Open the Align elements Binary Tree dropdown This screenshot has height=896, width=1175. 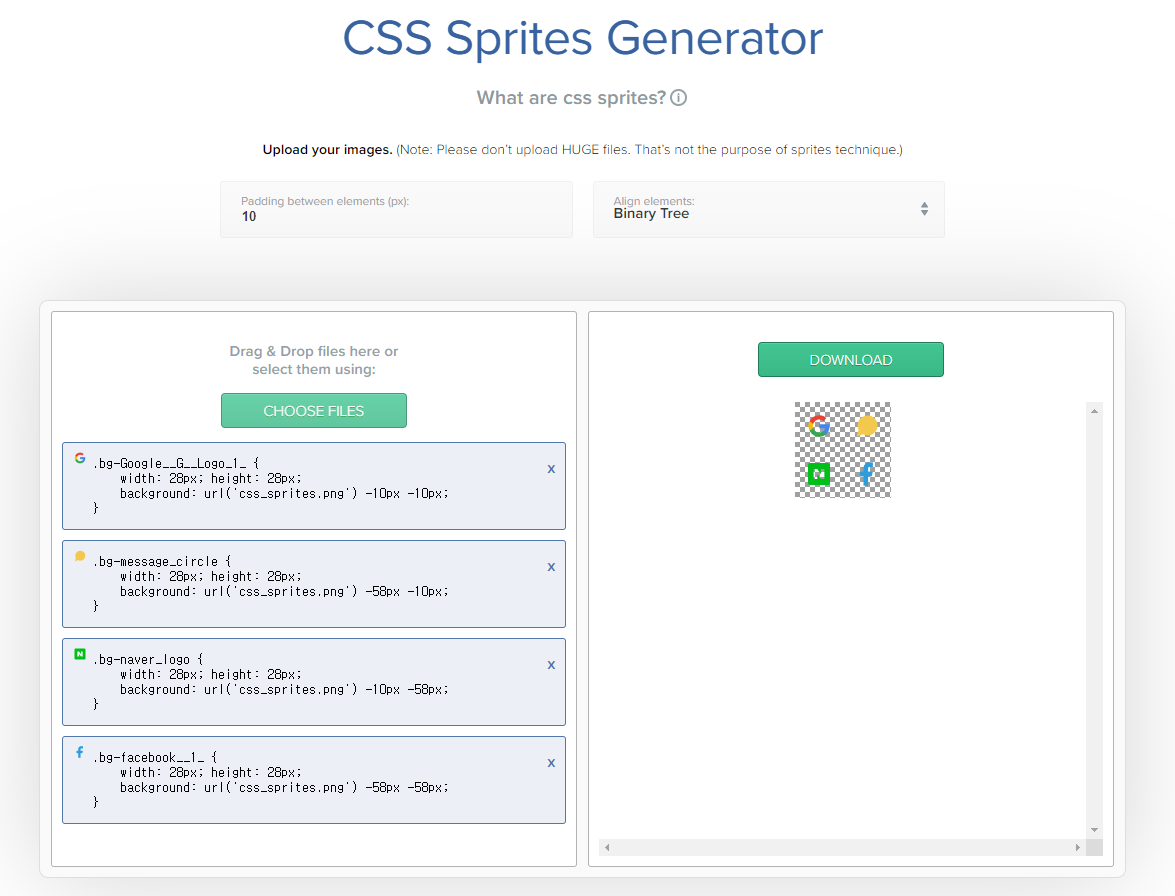pyautogui.click(x=769, y=210)
